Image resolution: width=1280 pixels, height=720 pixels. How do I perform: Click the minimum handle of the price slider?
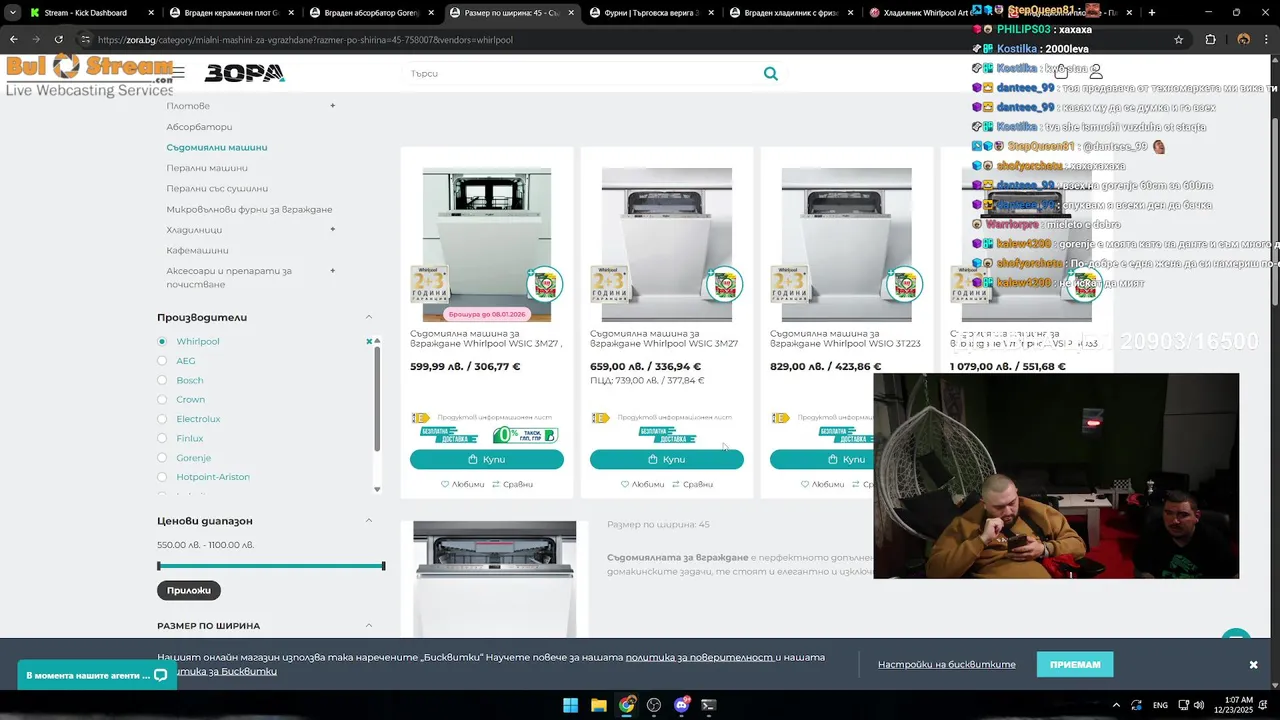(159, 566)
